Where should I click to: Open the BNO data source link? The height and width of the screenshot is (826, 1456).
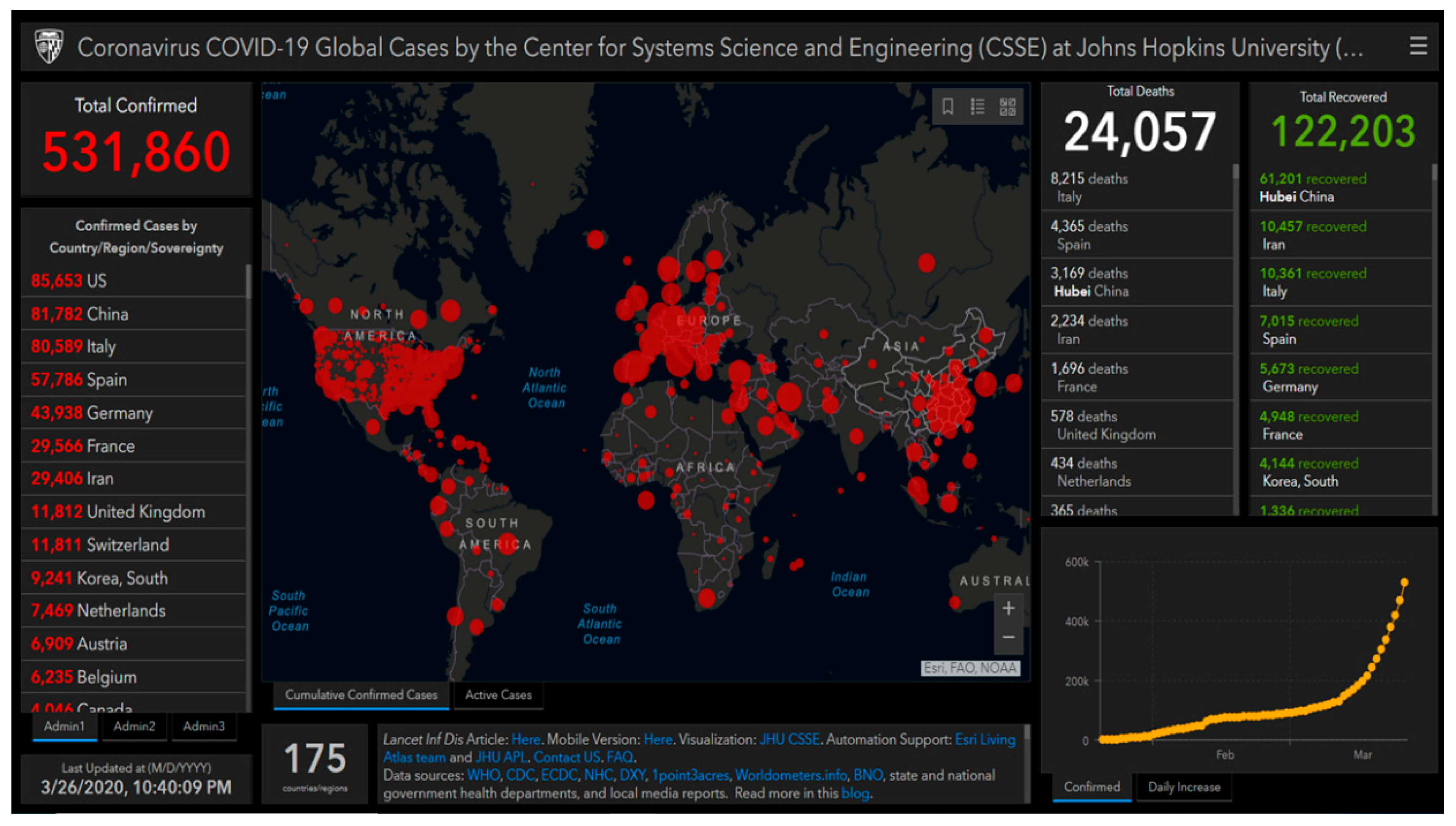point(868,776)
